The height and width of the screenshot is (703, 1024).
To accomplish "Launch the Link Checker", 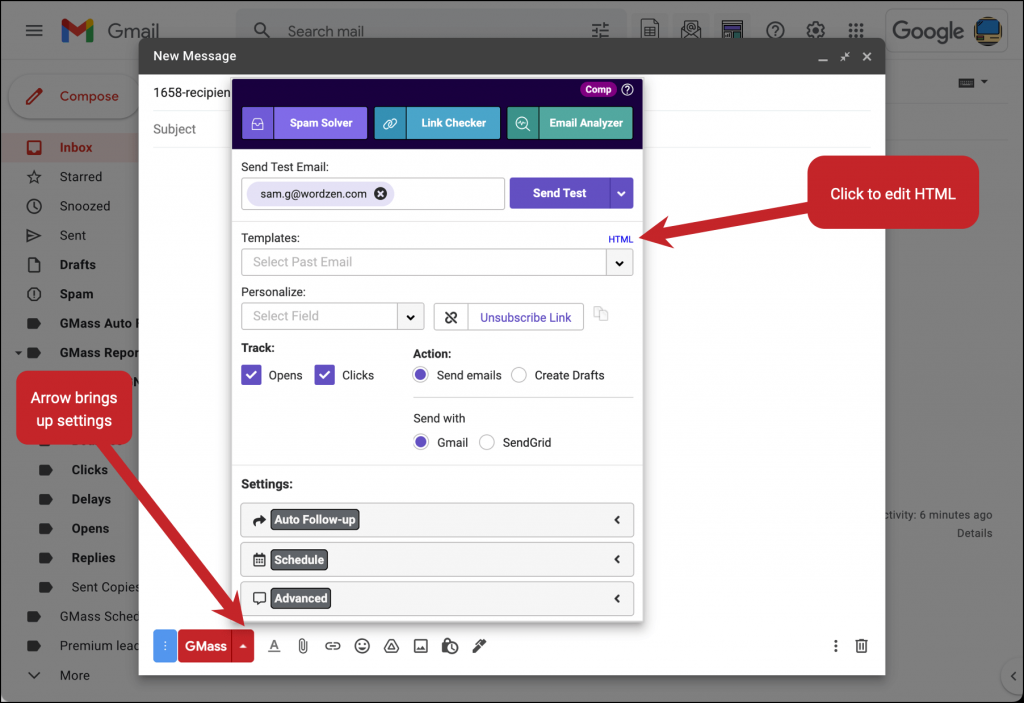I will pyautogui.click(x=453, y=122).
